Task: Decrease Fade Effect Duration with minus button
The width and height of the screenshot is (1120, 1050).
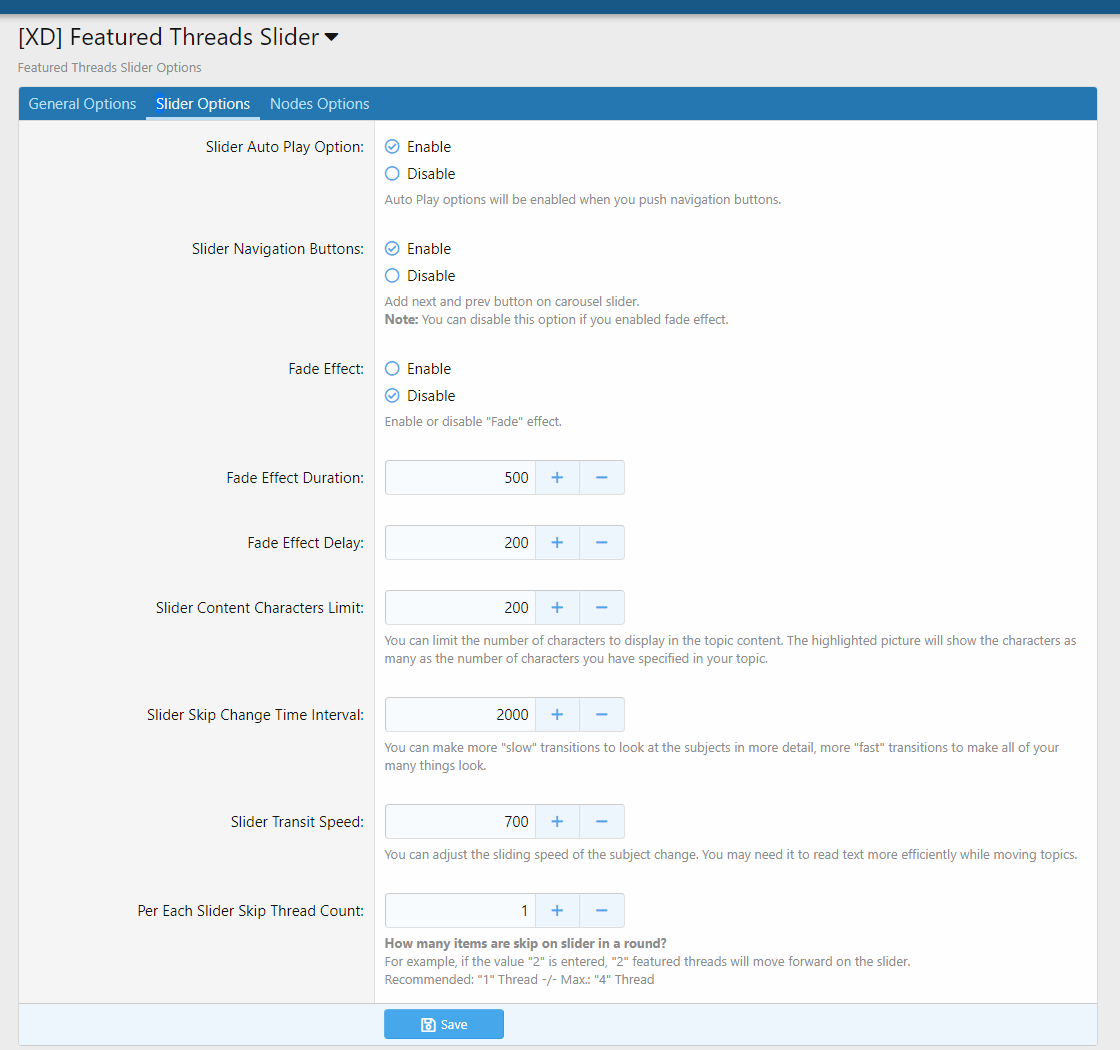Action: pos(602,478)
